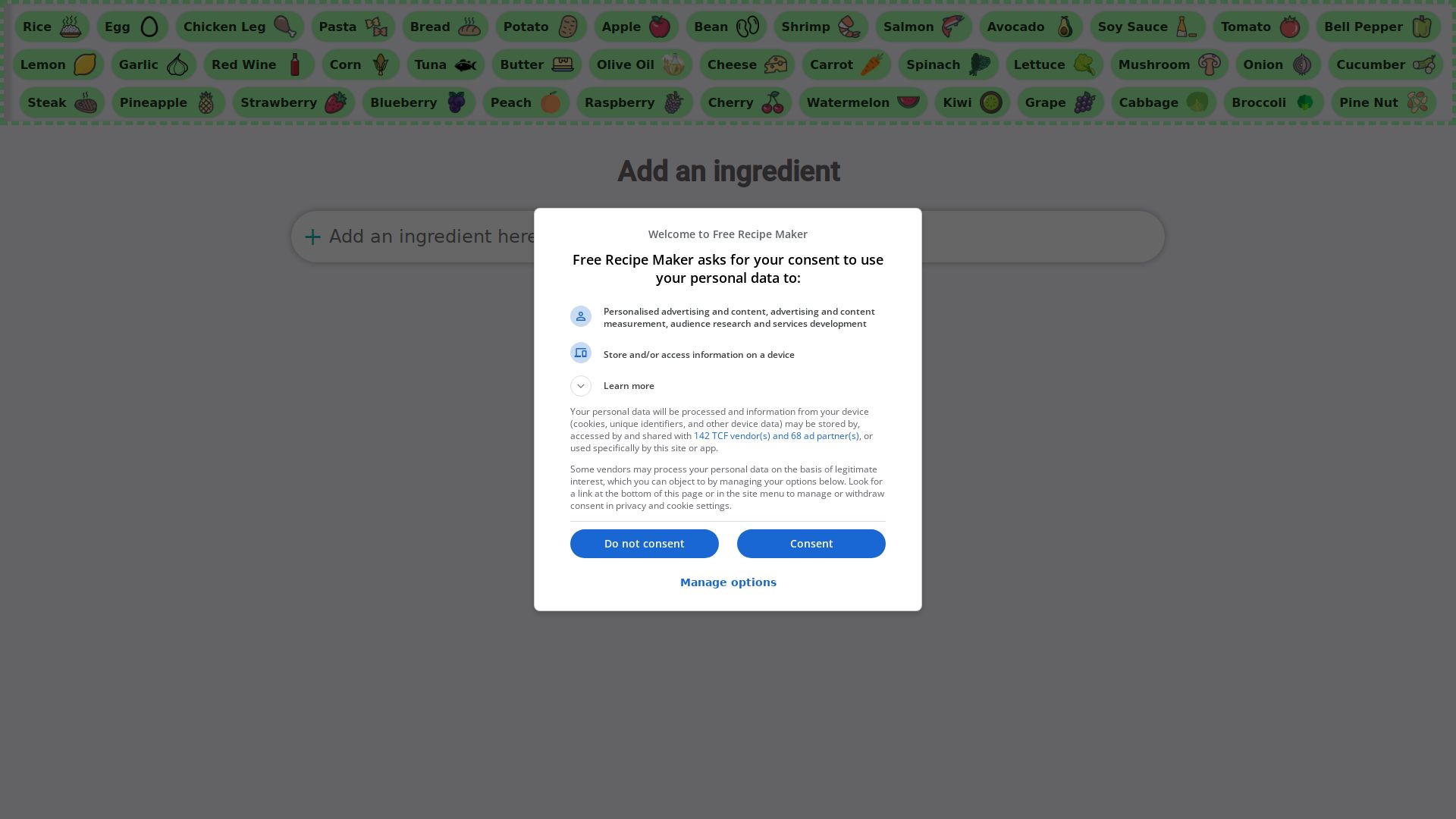Click the Kiwi fruit icon
This screenshot has height=819, width=1456.
[x=990, y=102]
